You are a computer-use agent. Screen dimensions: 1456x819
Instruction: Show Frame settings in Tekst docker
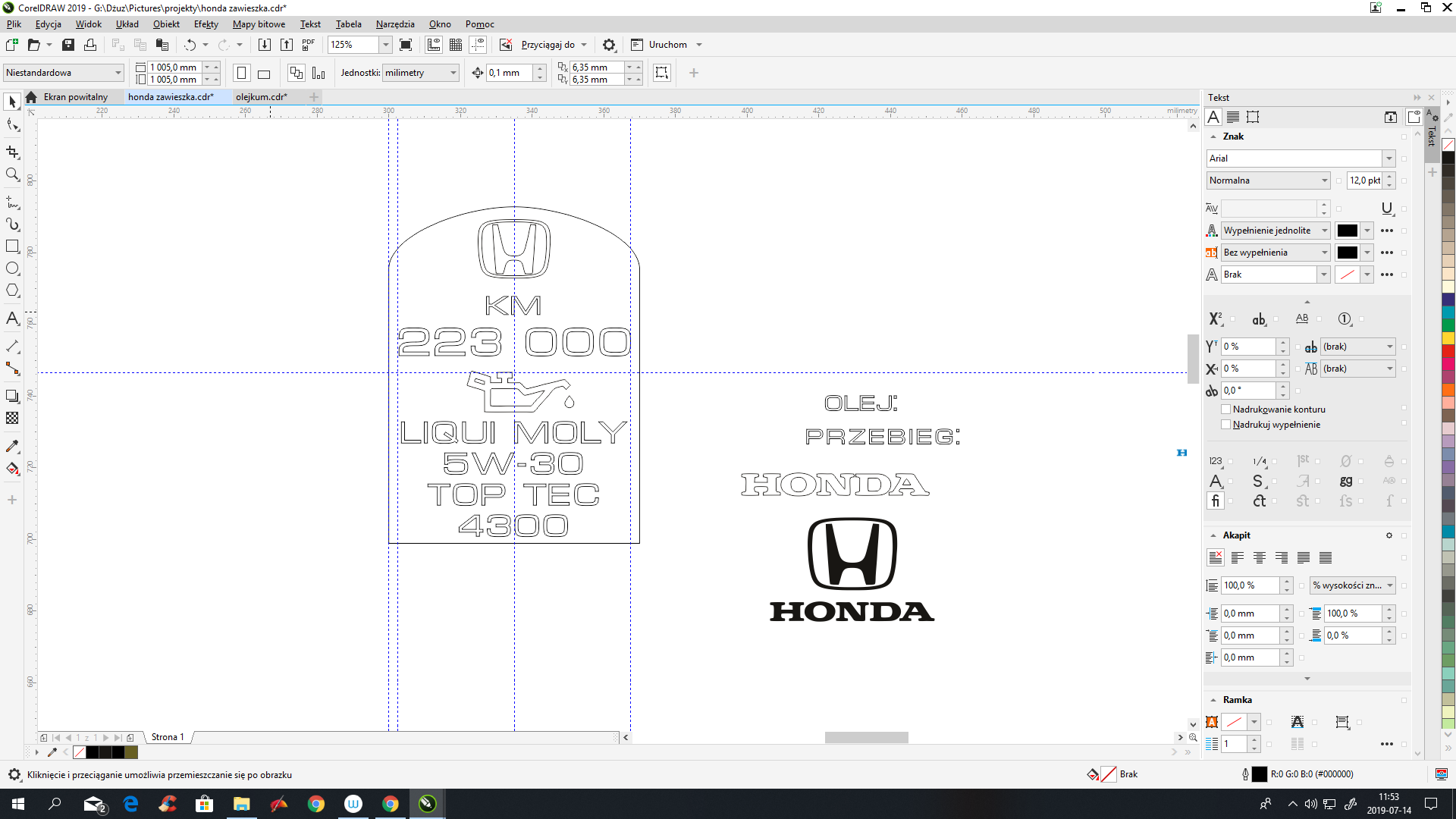1253,117
